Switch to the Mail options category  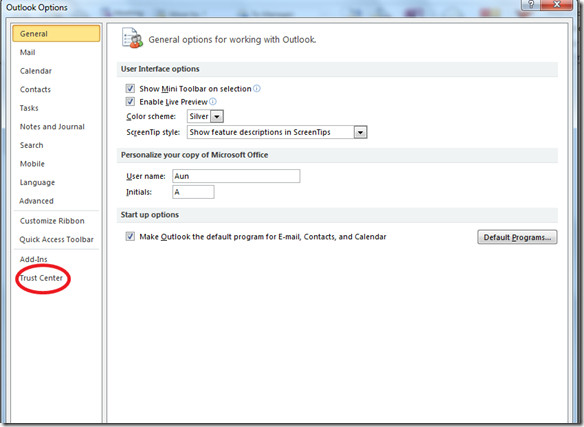tap(28, 53)
